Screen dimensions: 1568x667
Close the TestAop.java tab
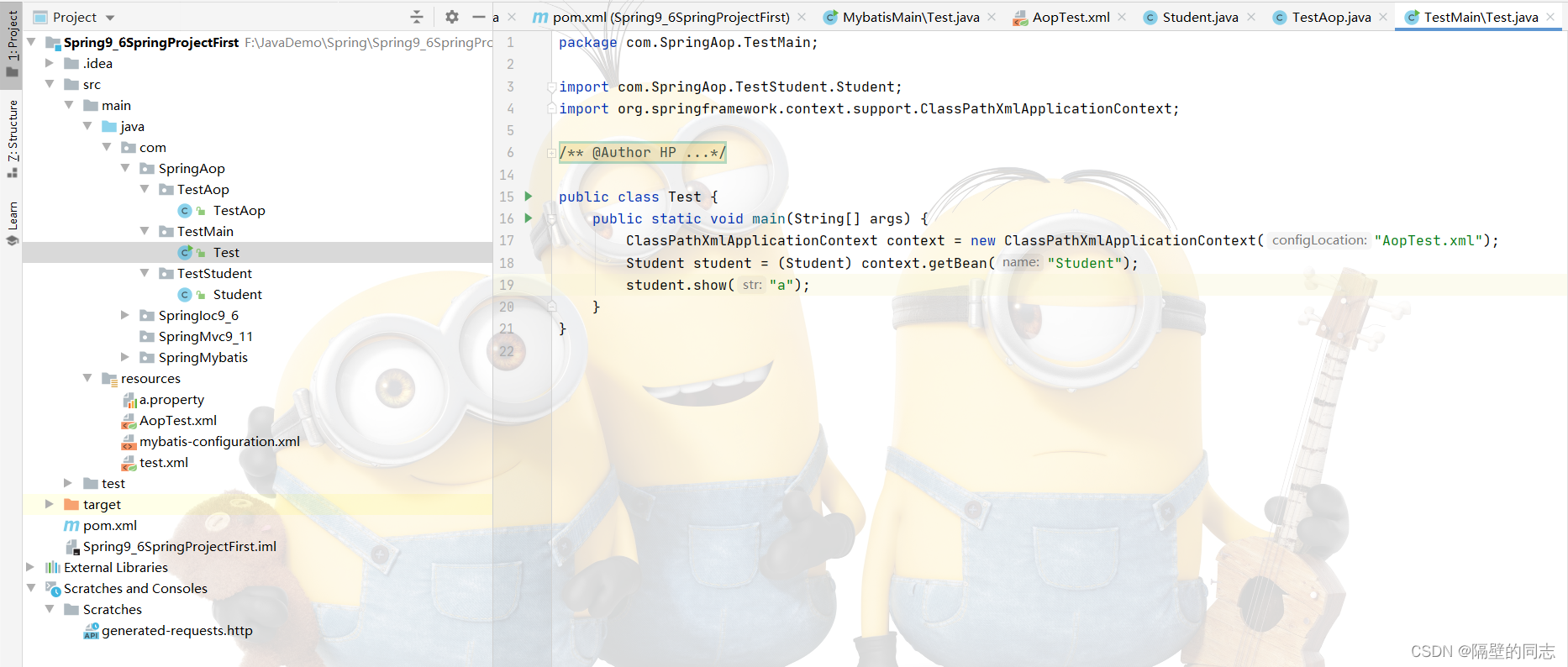point(1383,17)
